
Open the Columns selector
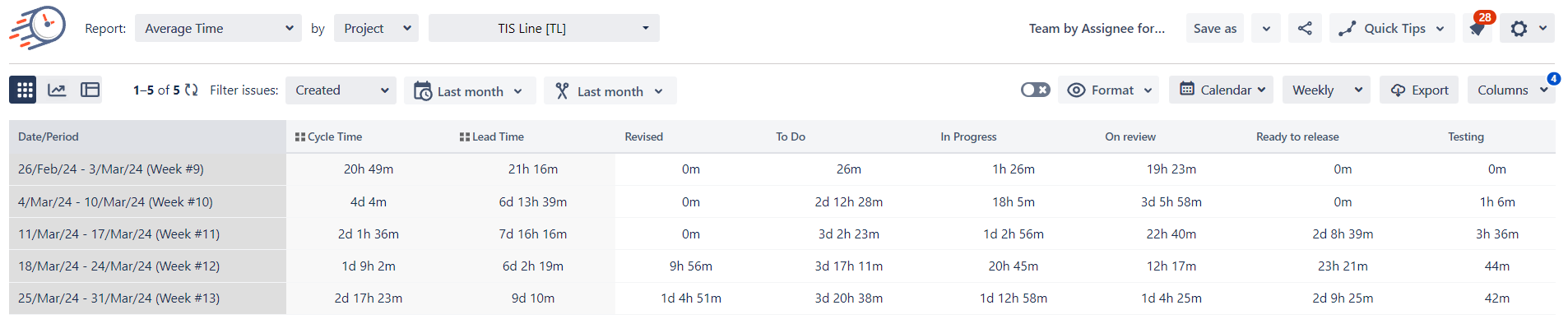(x=1511, y=90)
